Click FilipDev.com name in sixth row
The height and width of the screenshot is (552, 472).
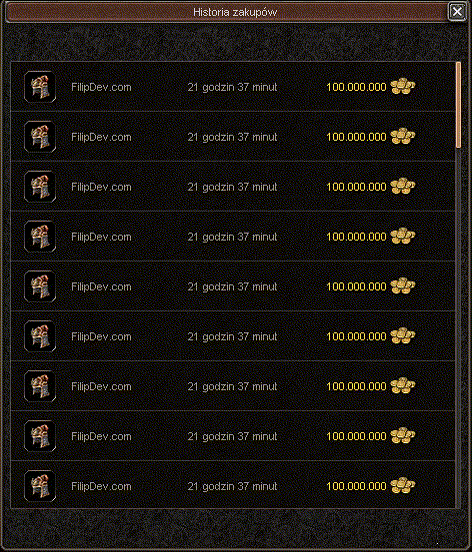click(101, 337)
